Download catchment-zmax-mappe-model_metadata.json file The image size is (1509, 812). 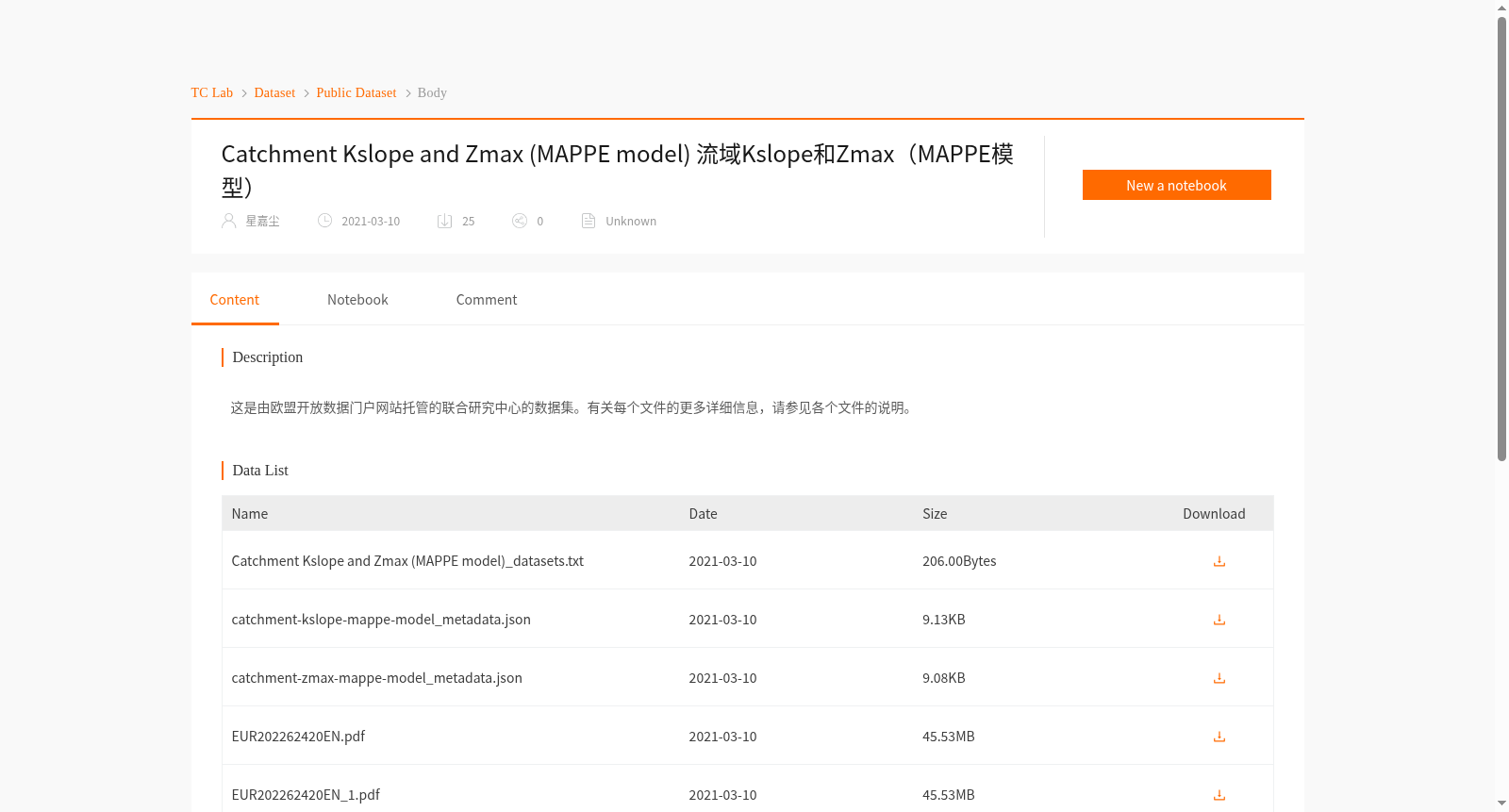1219,678
